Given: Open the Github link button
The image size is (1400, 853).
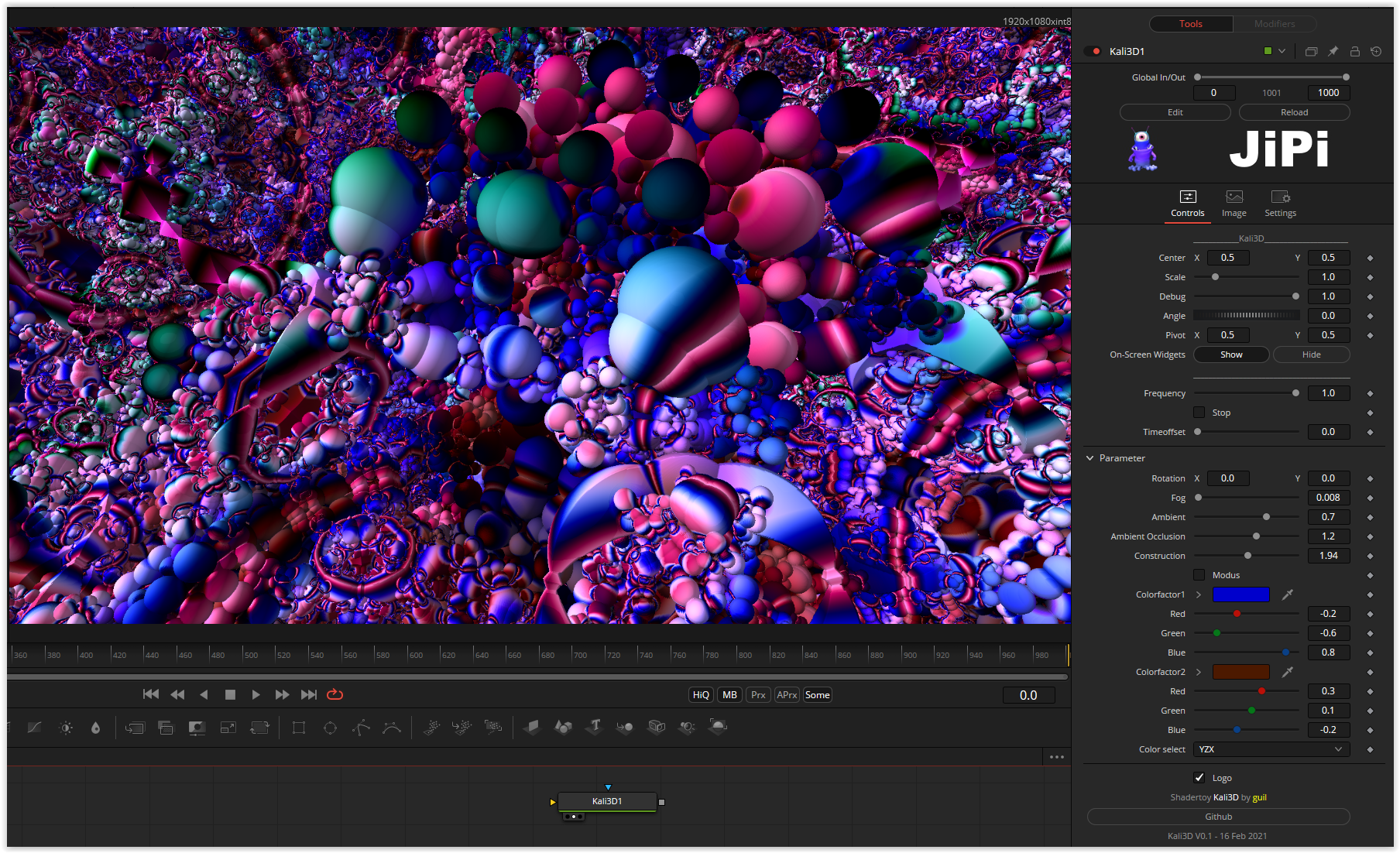Looking at the screenshot, I should tap(1218, 817).
